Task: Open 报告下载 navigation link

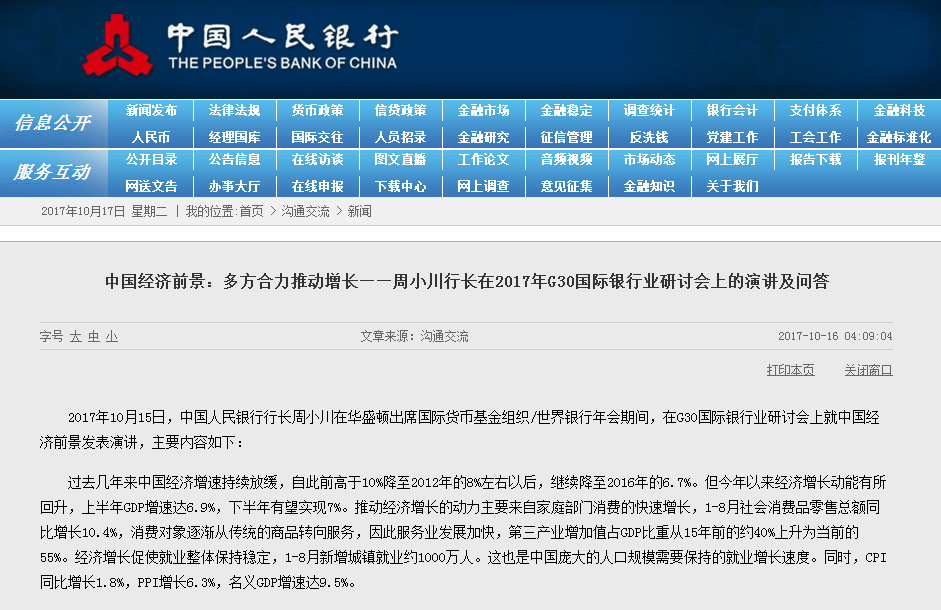Action: (x=815, y=160)
